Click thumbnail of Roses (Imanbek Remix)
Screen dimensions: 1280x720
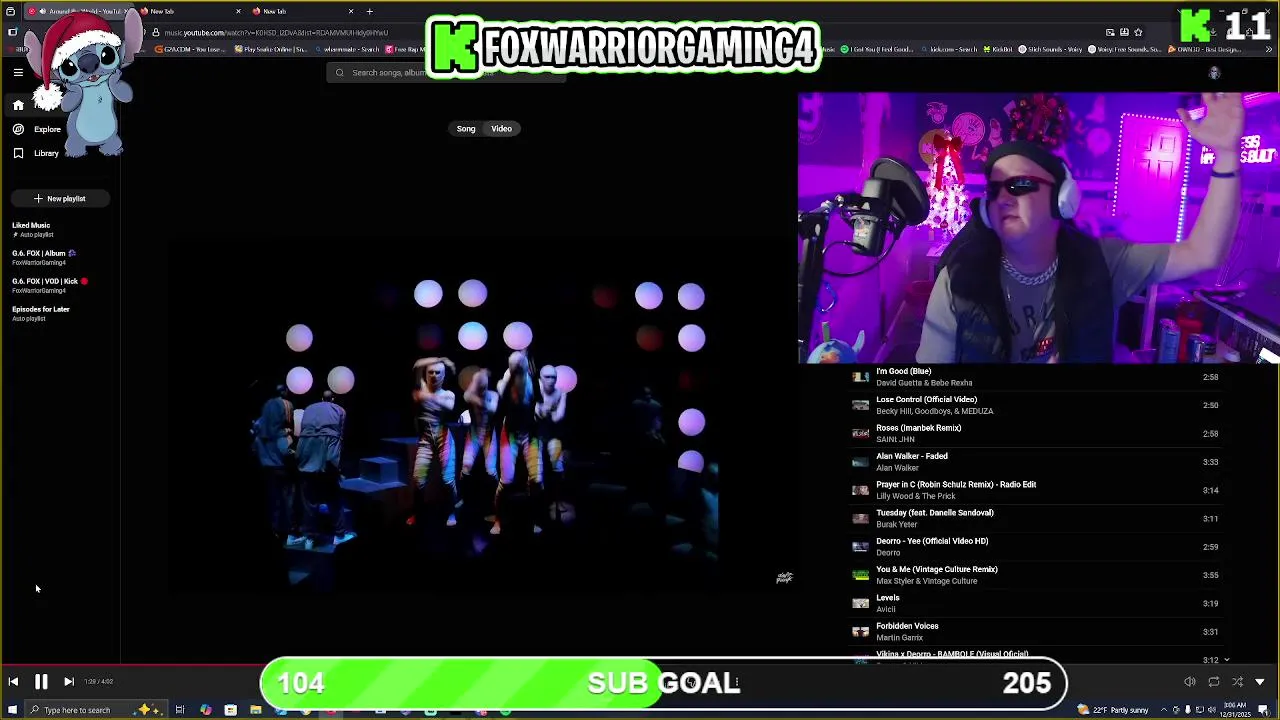tap(860, 433)
